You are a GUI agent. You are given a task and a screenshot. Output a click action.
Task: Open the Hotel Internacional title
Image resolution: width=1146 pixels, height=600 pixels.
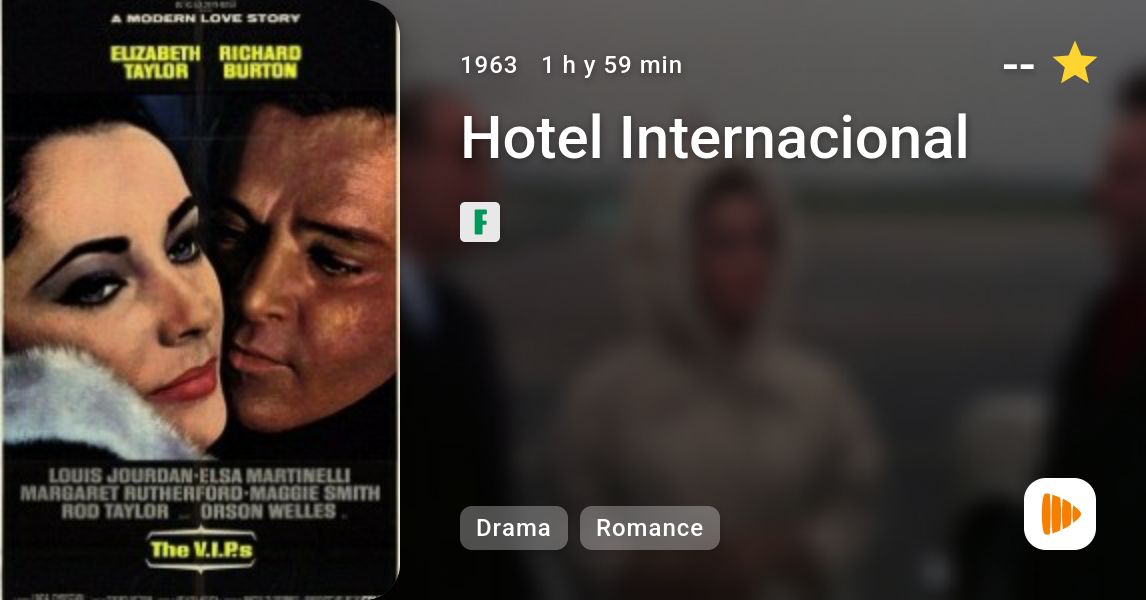pos(715,137)
